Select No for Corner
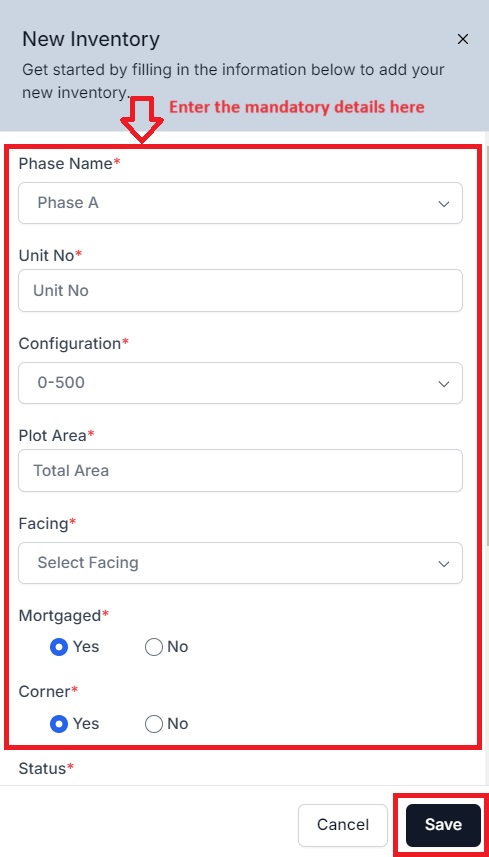 (x=154, y=724)
